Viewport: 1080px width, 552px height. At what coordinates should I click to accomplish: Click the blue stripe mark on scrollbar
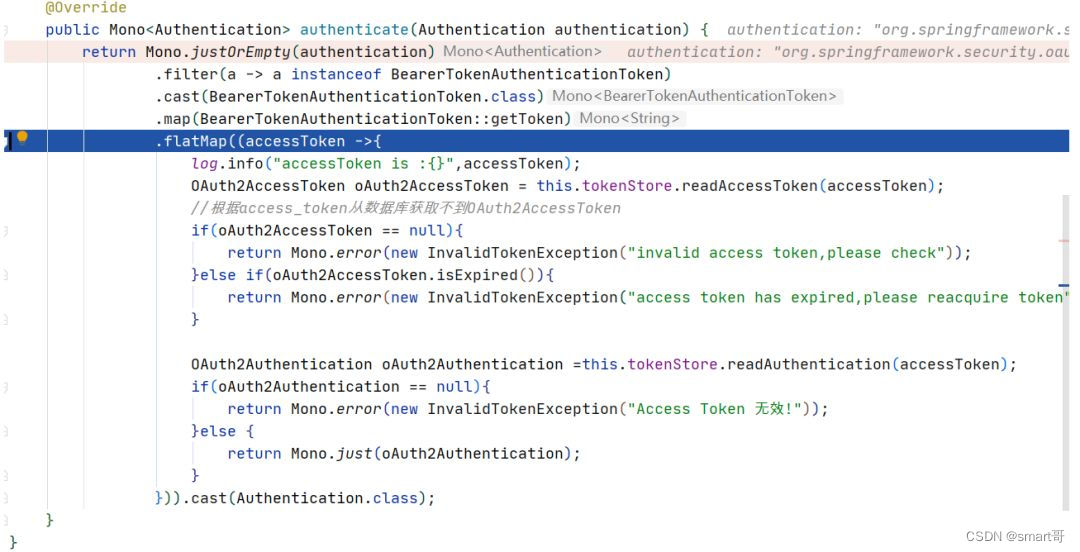click(x=1063, y=285)
